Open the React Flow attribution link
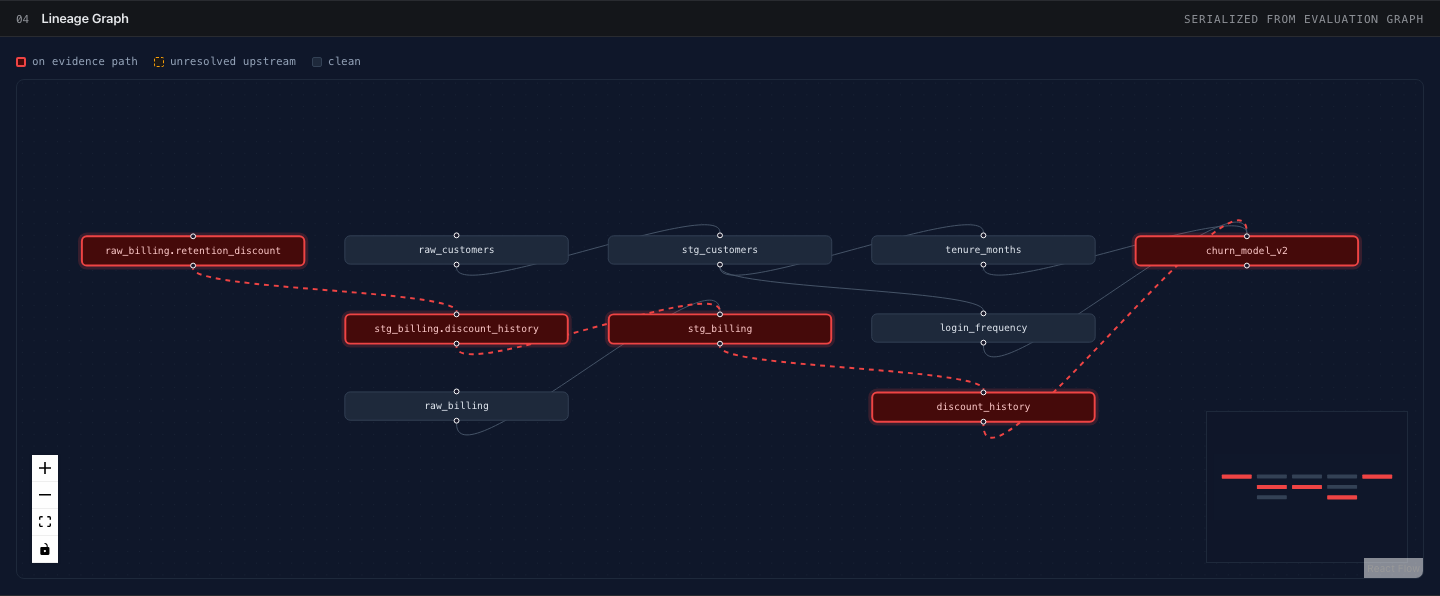The height and width of the screenshot is (596, 1440). coord(1393,568)
